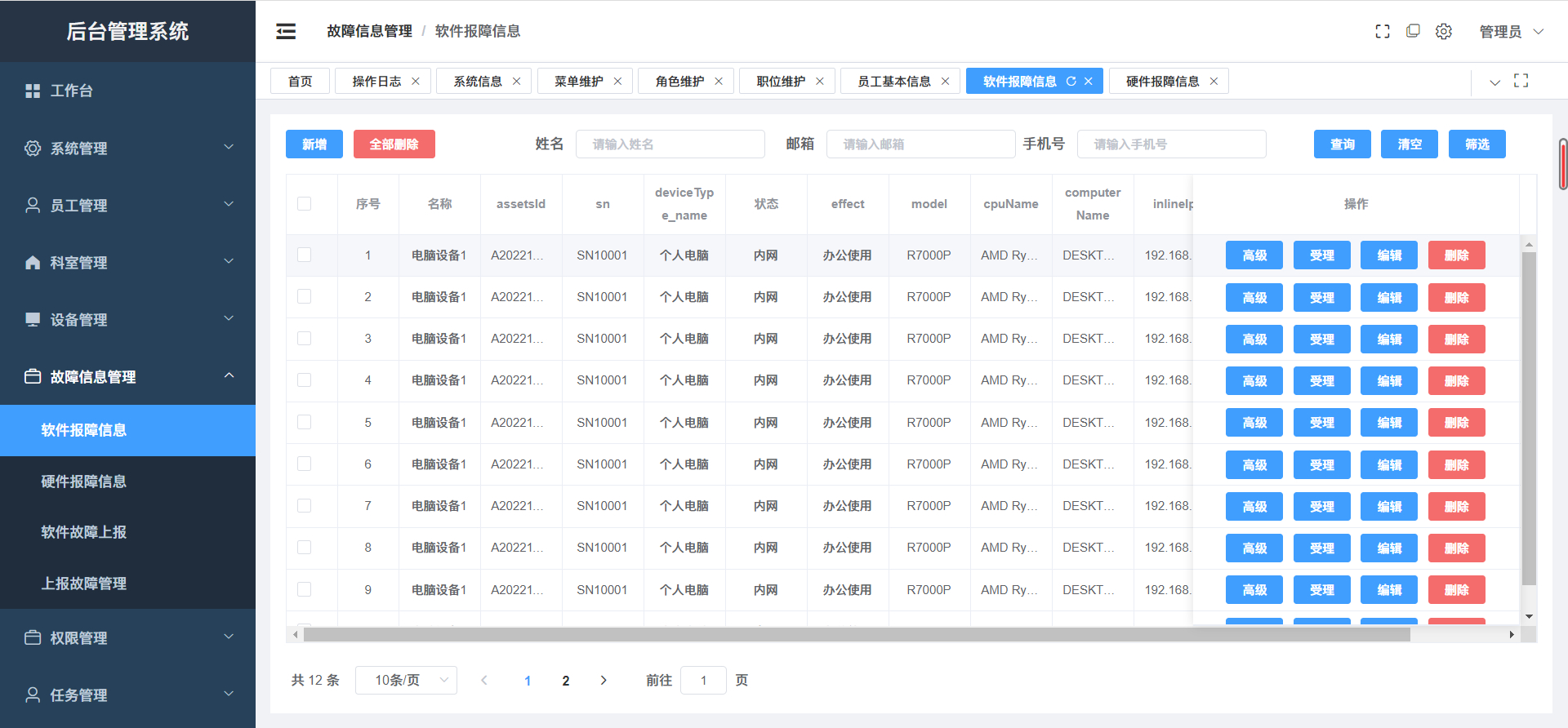
Task: Open the 管理员 user dropdown
Action: 1512,31
